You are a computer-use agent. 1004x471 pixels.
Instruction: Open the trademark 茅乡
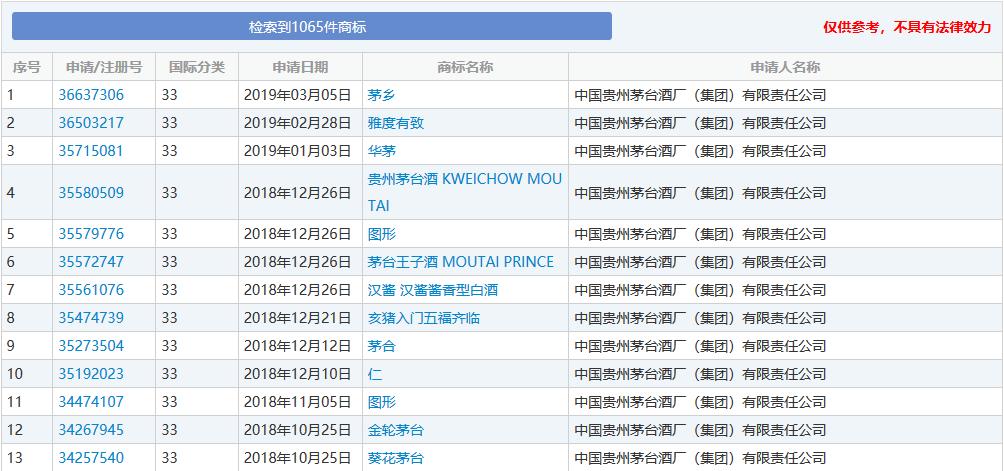382,95
